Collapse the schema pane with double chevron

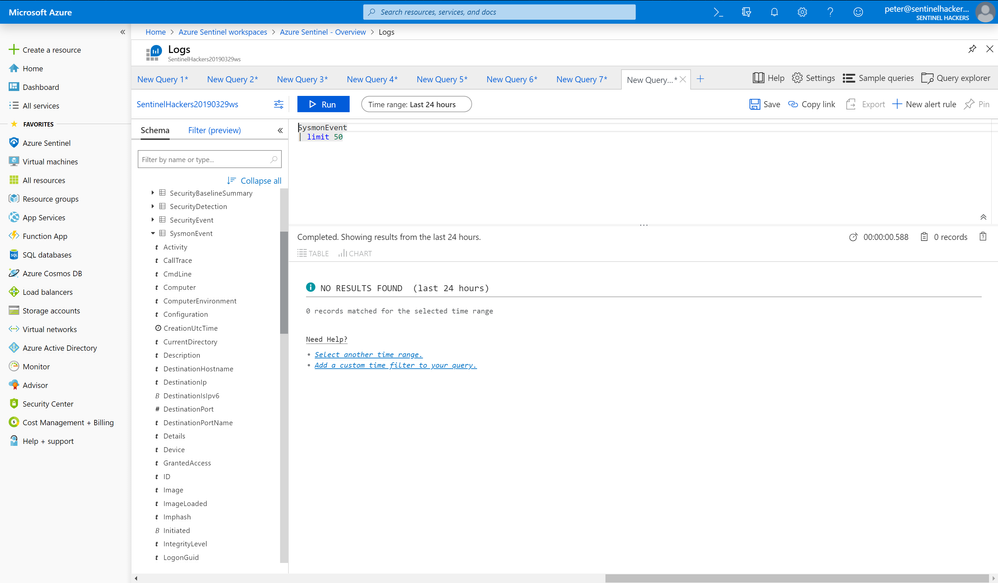[x=280, y=130]
